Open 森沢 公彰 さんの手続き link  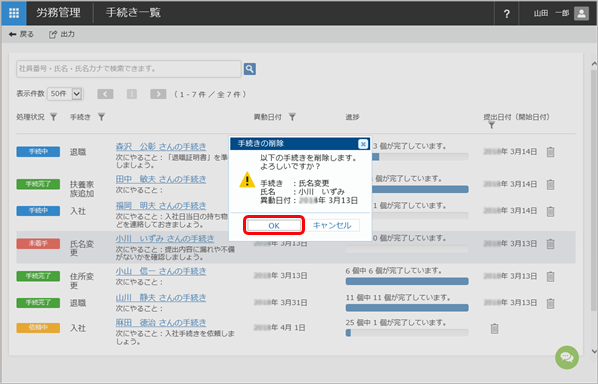click(x=161, y=146)
